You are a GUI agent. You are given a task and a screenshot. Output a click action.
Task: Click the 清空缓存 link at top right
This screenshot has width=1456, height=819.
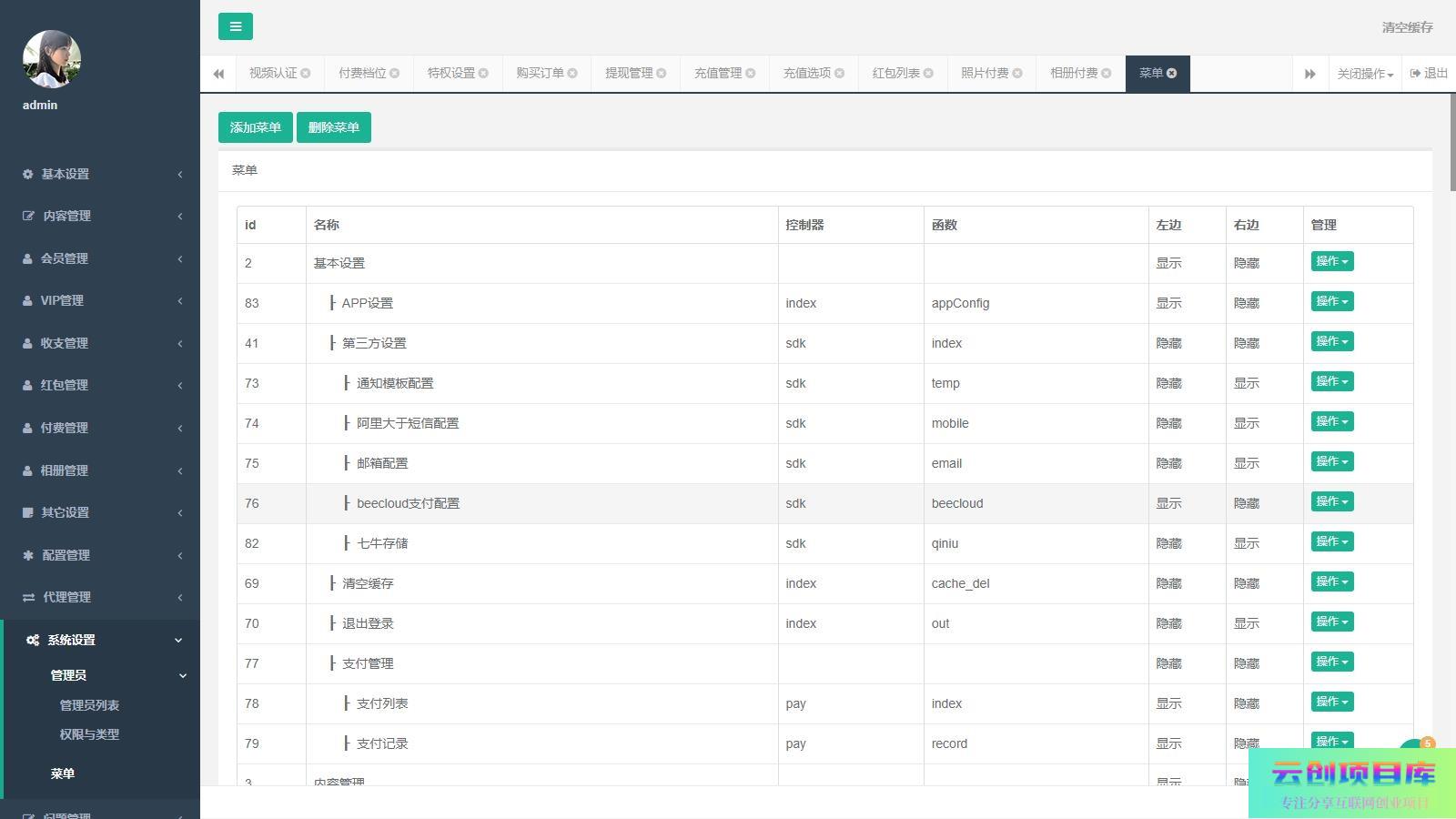pos(1407,27)
